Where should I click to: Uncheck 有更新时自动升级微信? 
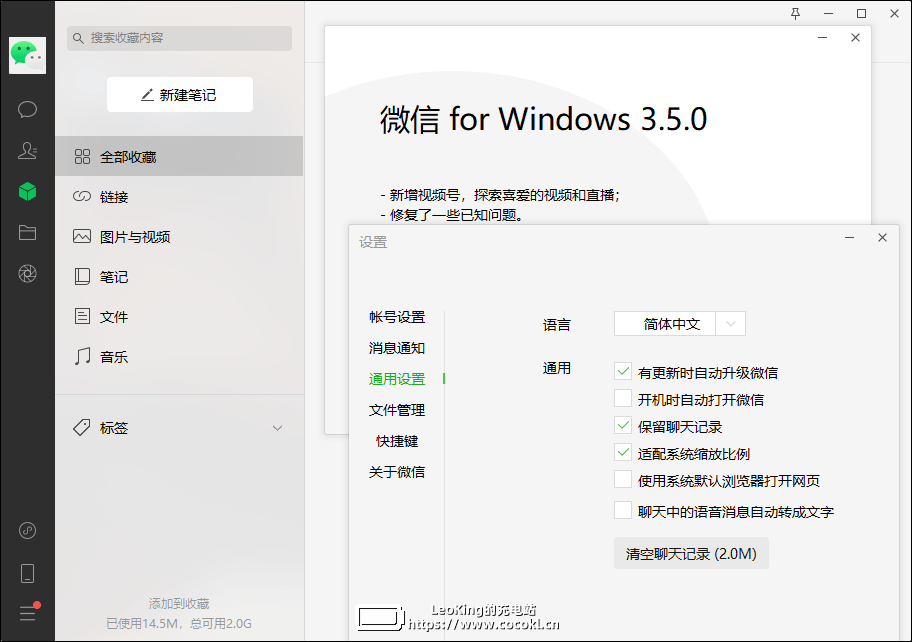623,372
